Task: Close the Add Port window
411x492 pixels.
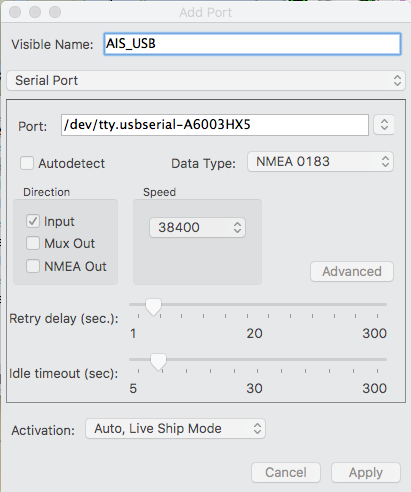Action: (15, 12)
